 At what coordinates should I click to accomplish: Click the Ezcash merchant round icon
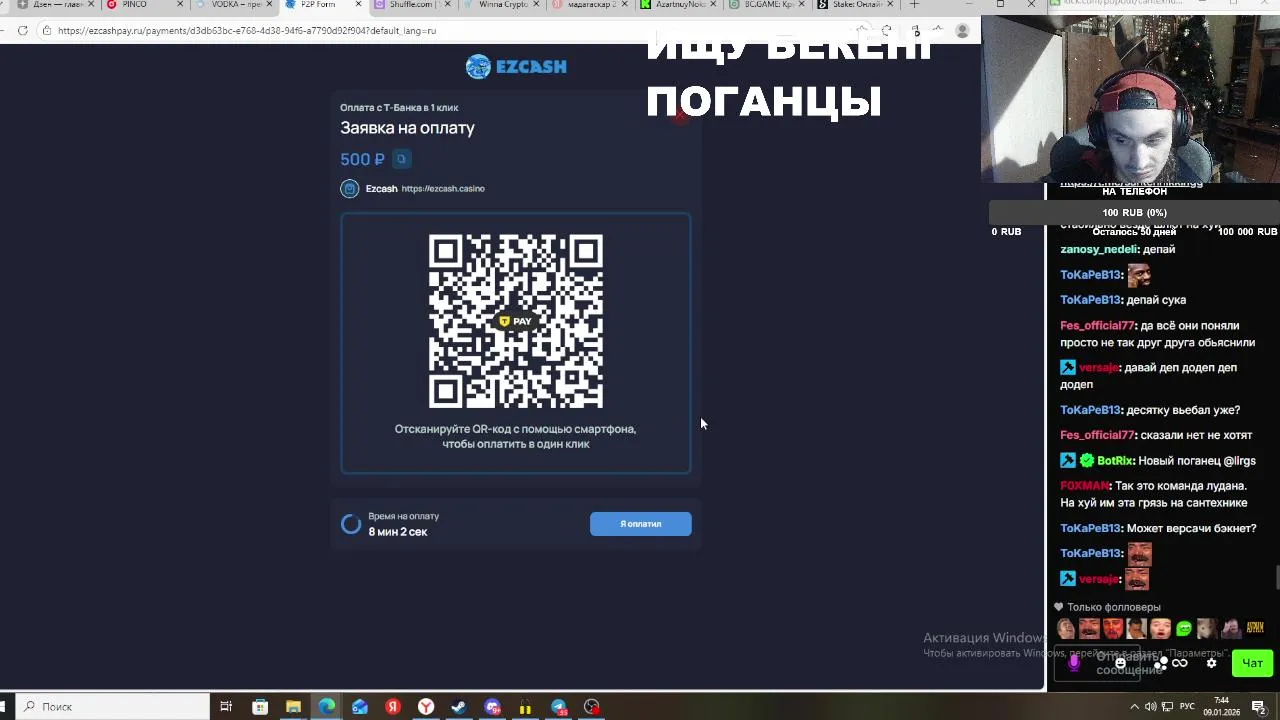click(350, 188)
